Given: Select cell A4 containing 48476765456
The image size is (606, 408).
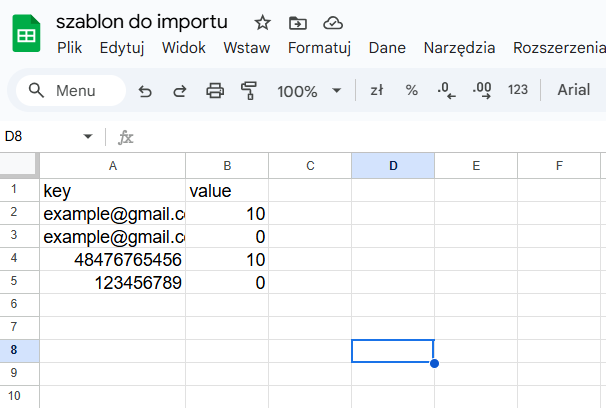Looking at the screenshot, I should [x=112, y=260].
